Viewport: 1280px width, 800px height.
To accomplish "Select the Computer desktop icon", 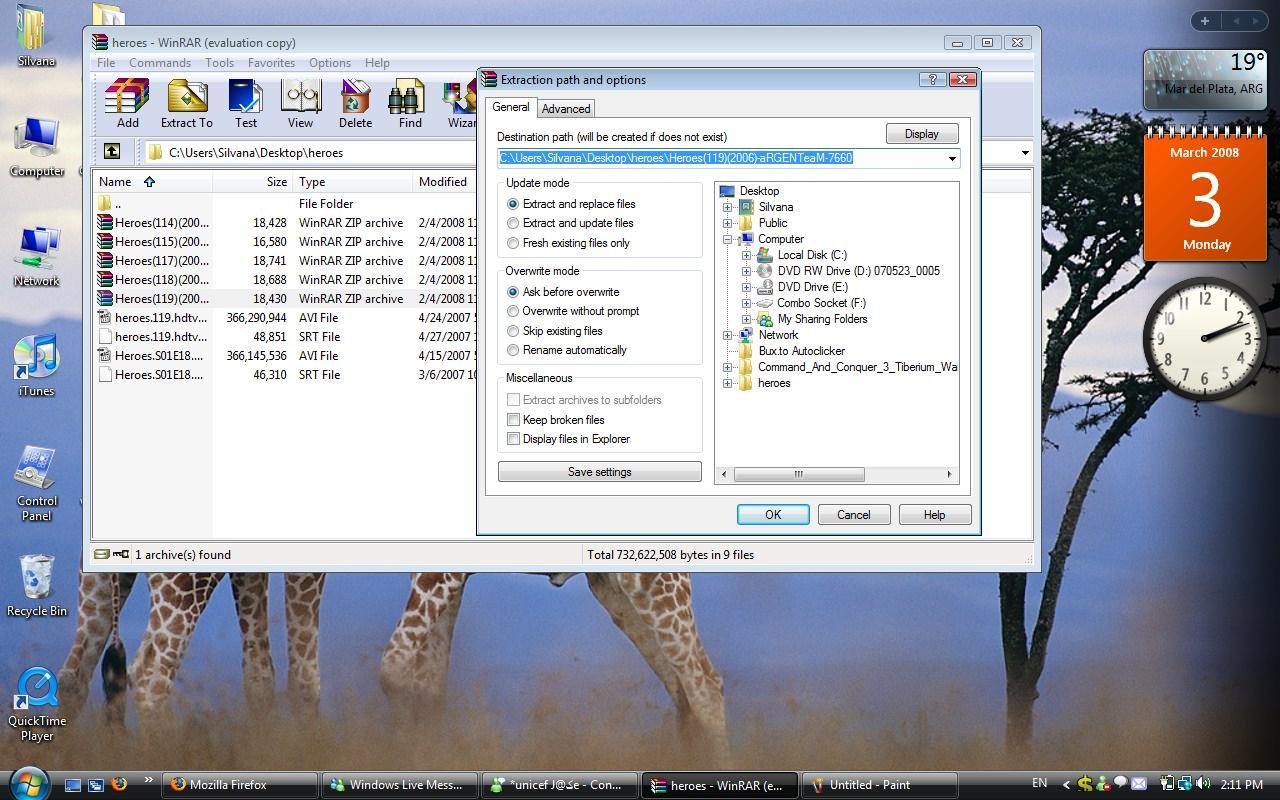I will point(37,147).
